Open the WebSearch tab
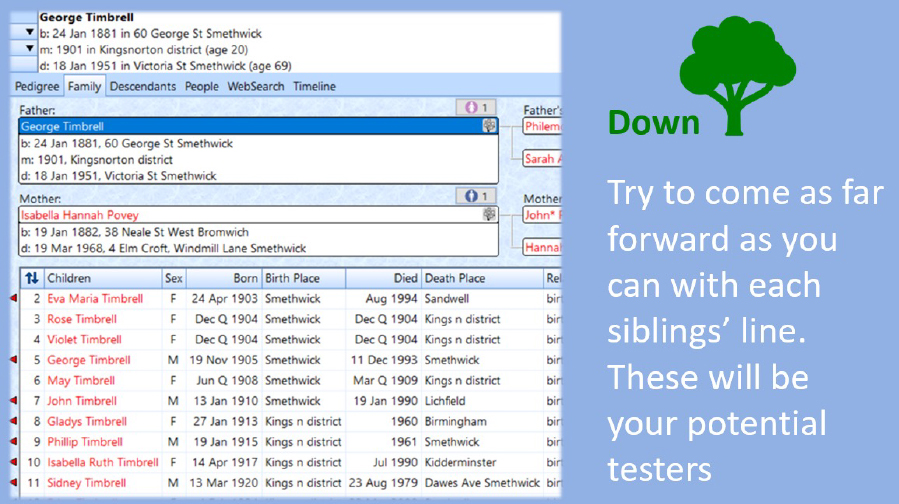The image size is (899, 504). tap(255, 87)
